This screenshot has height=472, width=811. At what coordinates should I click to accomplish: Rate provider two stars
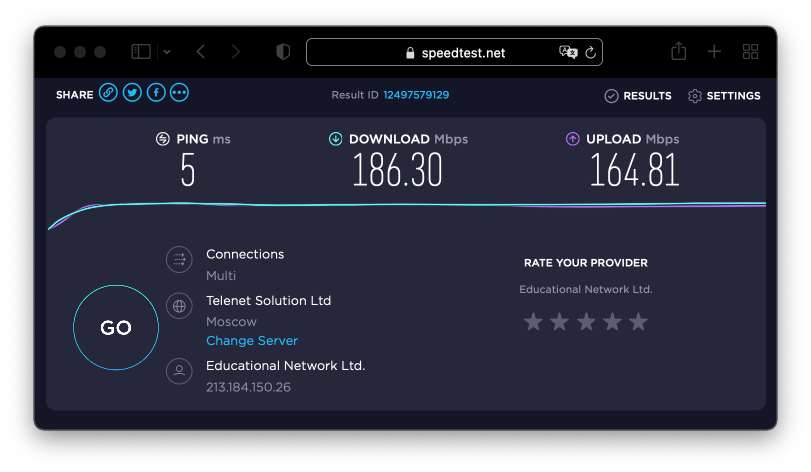point(560,322)
